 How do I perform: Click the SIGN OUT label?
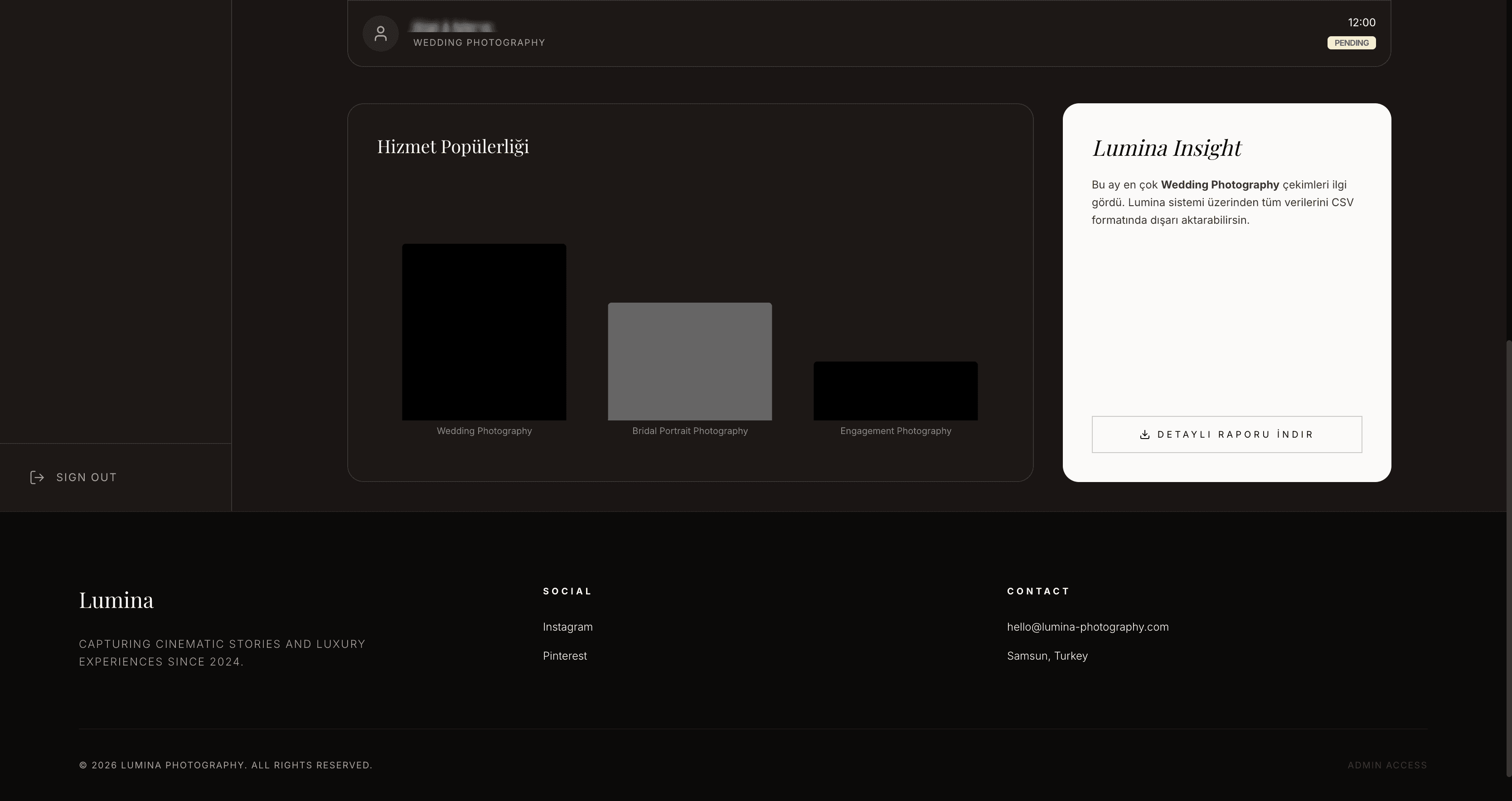coord(86,477)
